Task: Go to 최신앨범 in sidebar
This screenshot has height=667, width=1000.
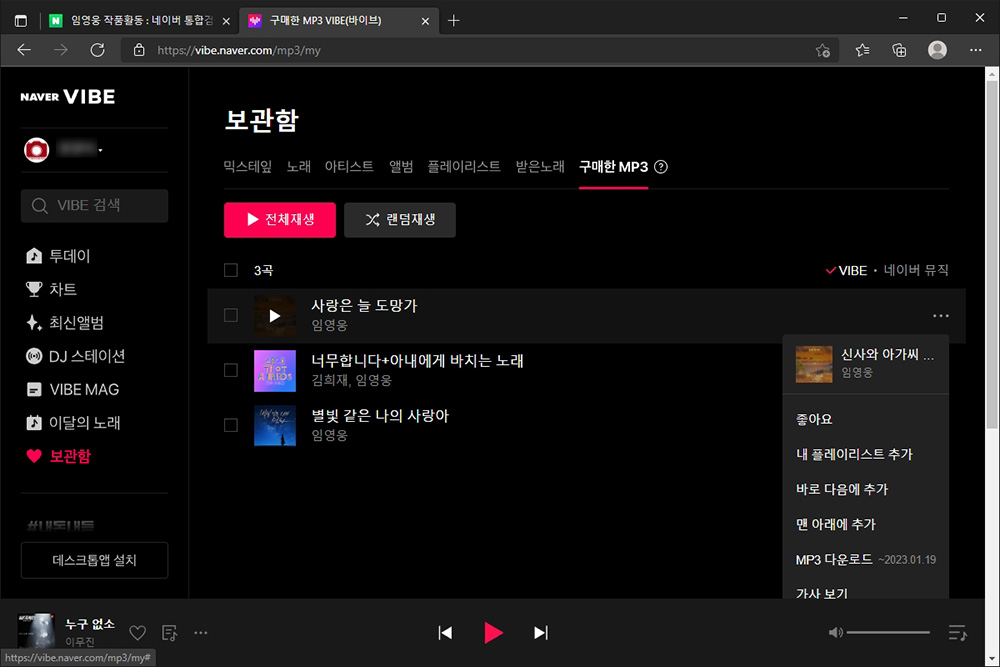Action: point(64,323)
